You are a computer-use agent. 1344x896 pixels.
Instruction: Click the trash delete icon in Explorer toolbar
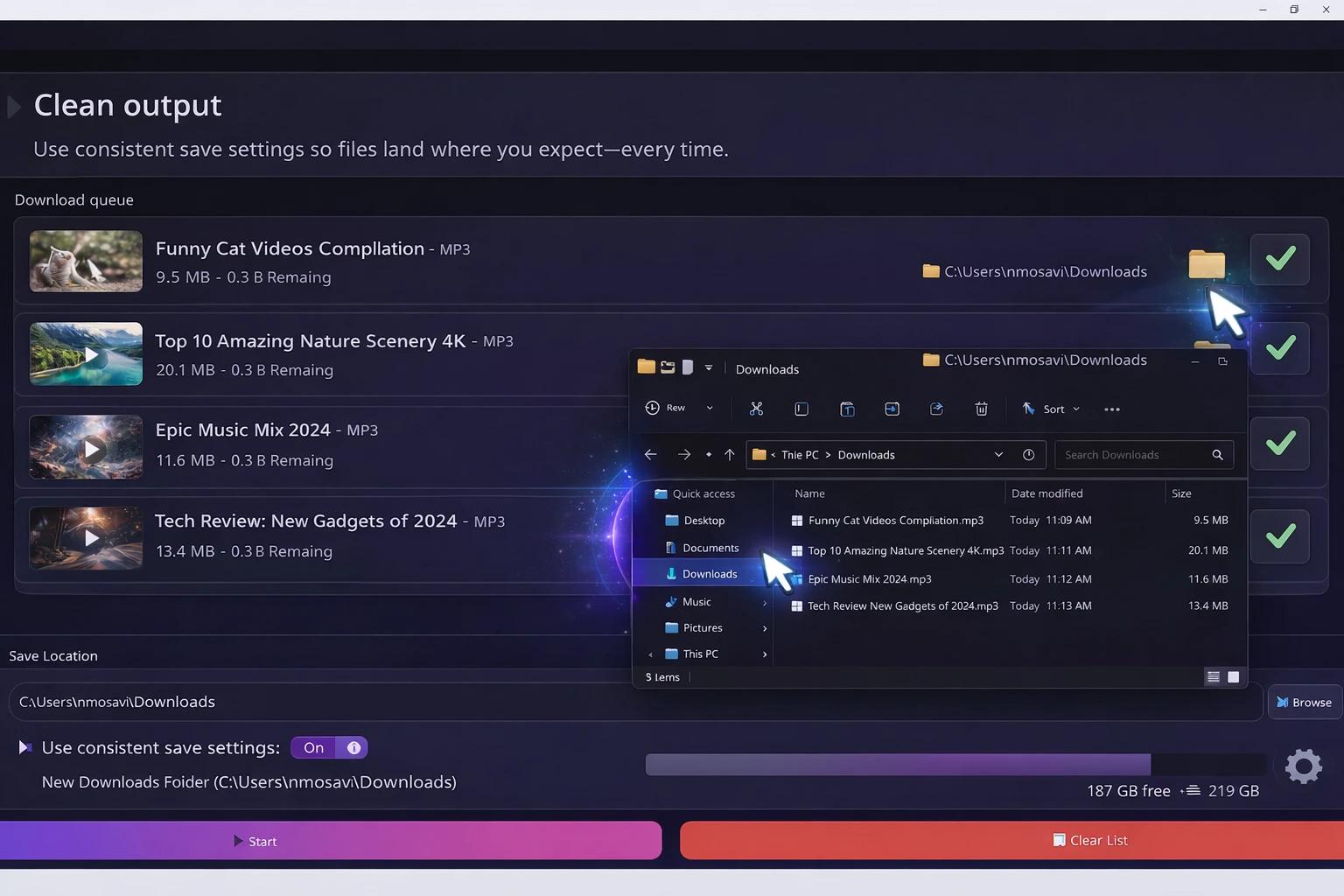(981, 409)
